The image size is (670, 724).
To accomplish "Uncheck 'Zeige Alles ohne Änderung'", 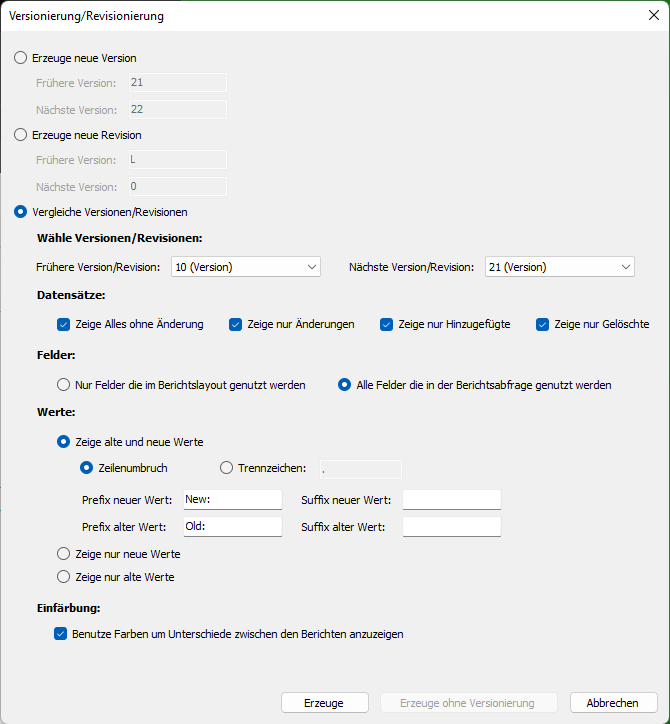I will click(64, 324).
